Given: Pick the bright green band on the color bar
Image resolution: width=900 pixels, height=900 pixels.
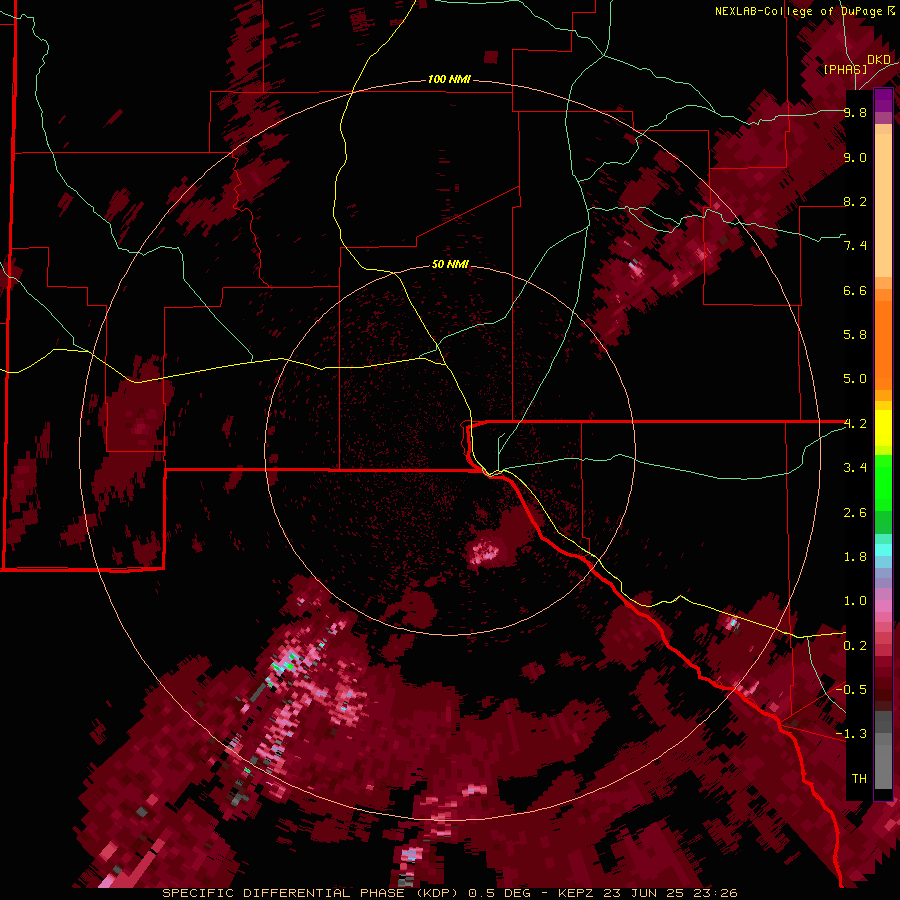Looking at the screenshot, I should pyautogui.click(x=883, y=484).
